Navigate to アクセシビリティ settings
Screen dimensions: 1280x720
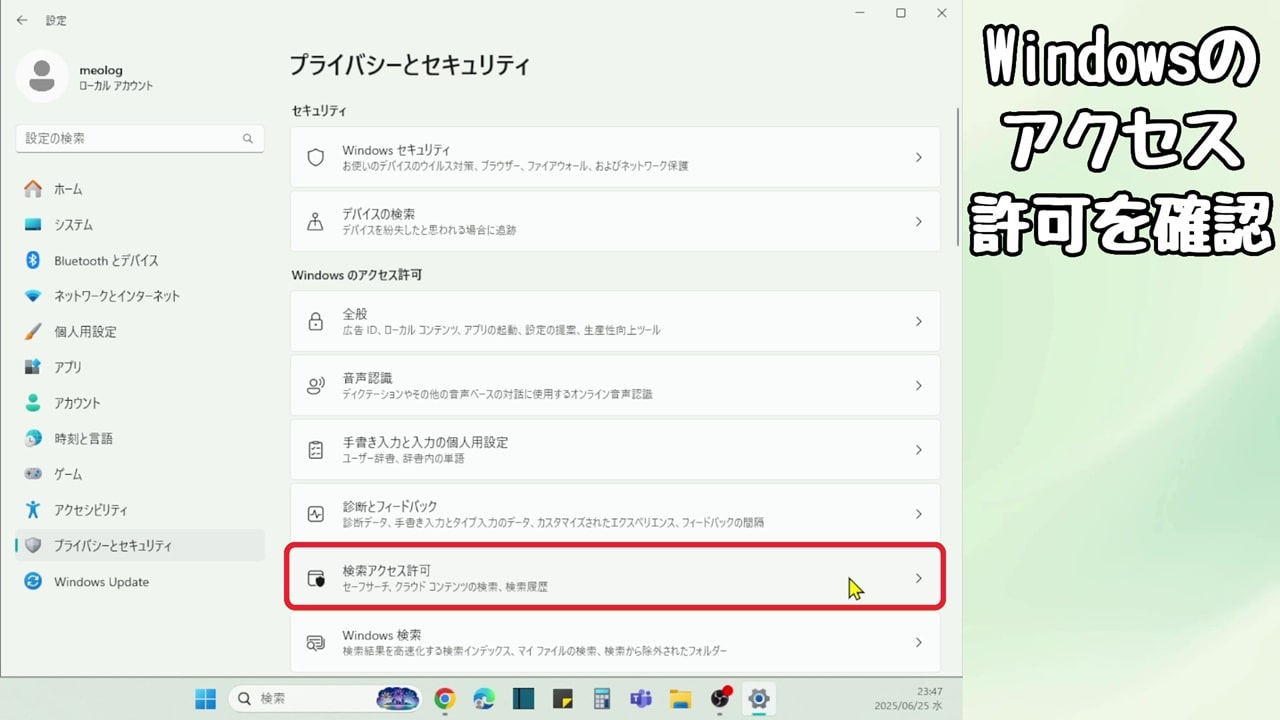[140, 510]
